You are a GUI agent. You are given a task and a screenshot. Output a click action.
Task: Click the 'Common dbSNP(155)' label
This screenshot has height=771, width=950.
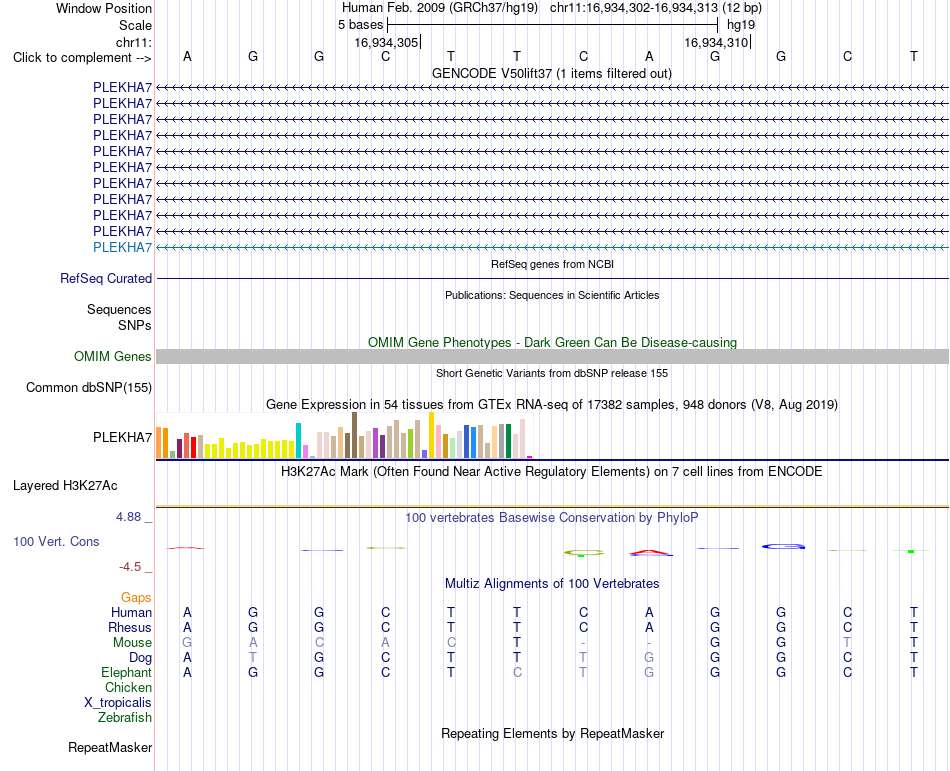point(89,388)
